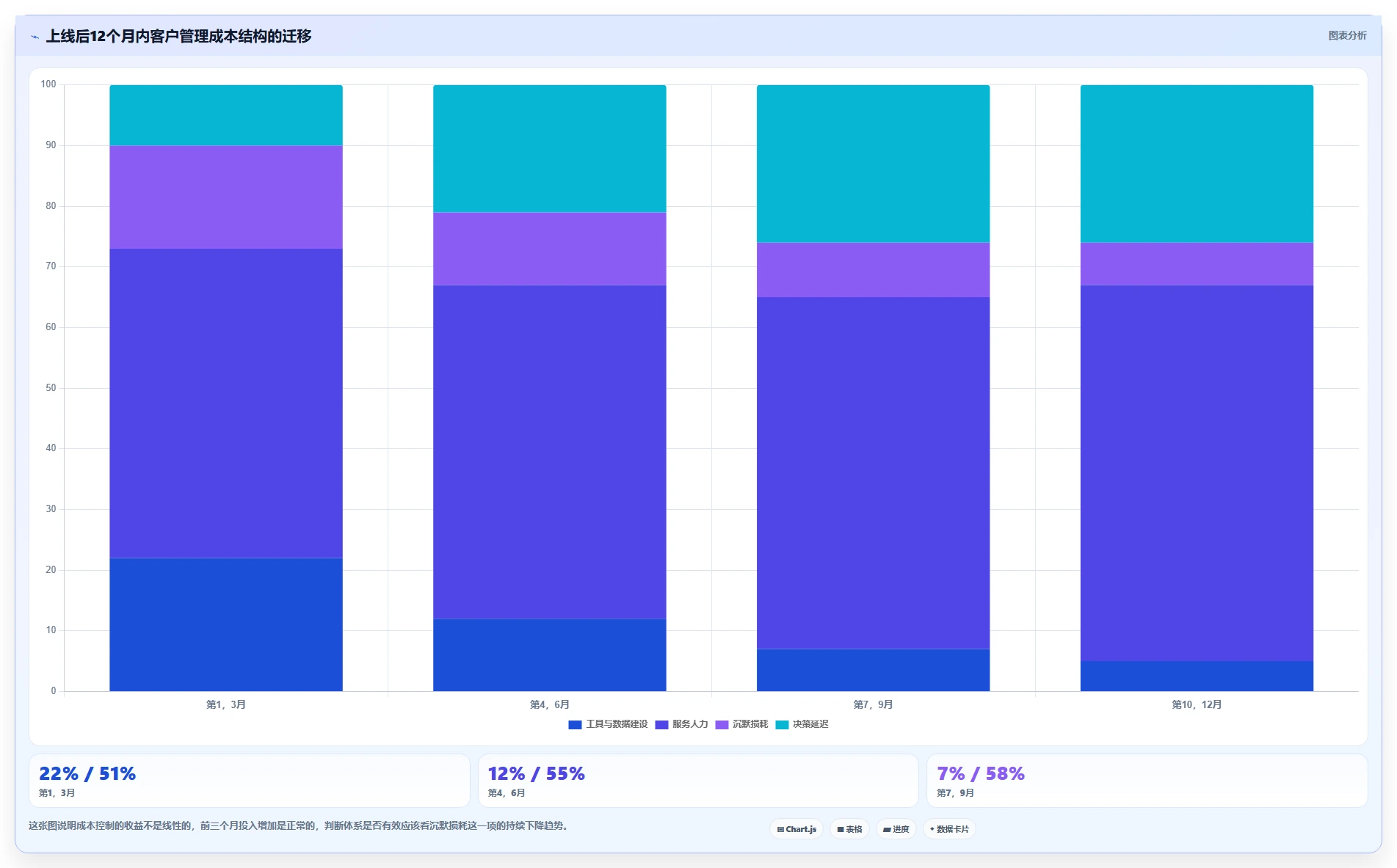Click the 第4，6月 x-axis label
This screenshot has height=868, width=1397.
click(550, 704)
